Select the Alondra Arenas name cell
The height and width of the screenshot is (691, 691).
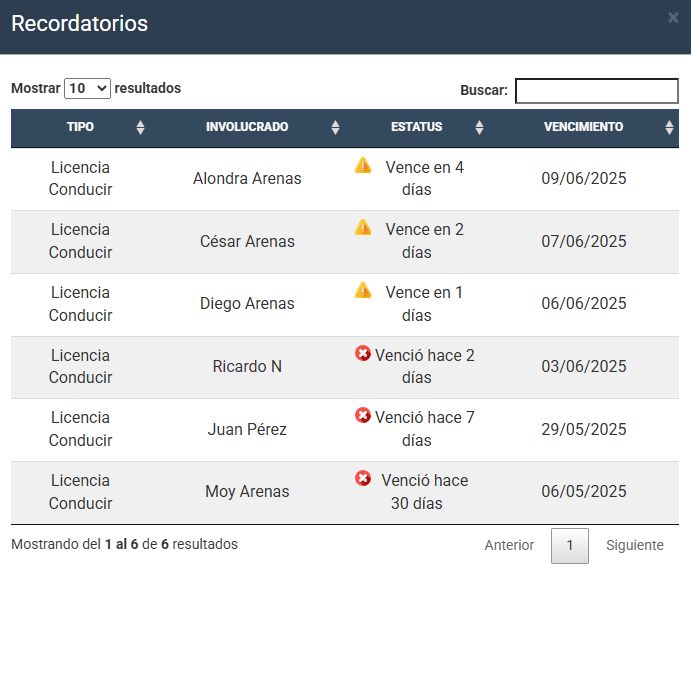[247, 179]
